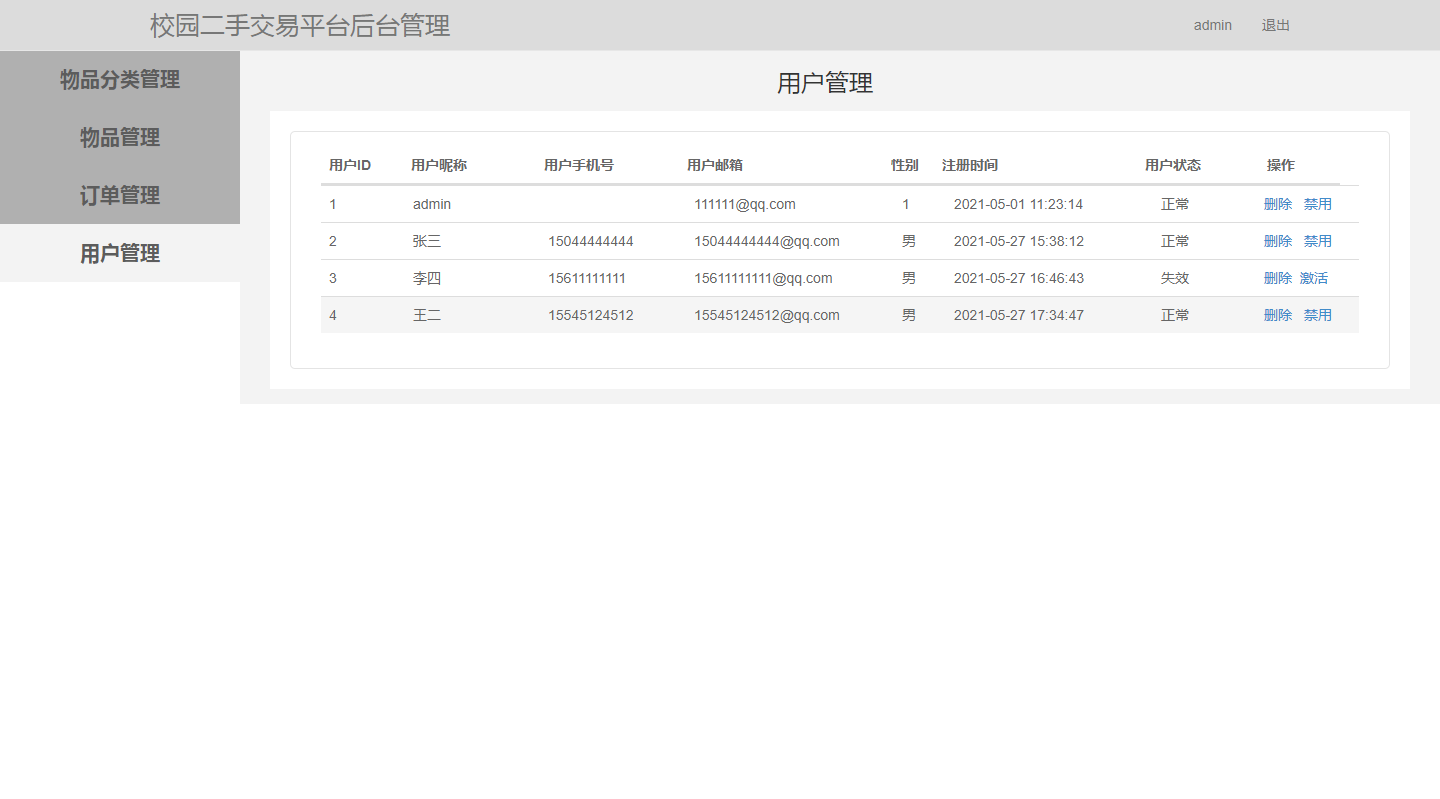Click the 用户手机号 column header
1440x799 pixels.
tap(579, 165)
